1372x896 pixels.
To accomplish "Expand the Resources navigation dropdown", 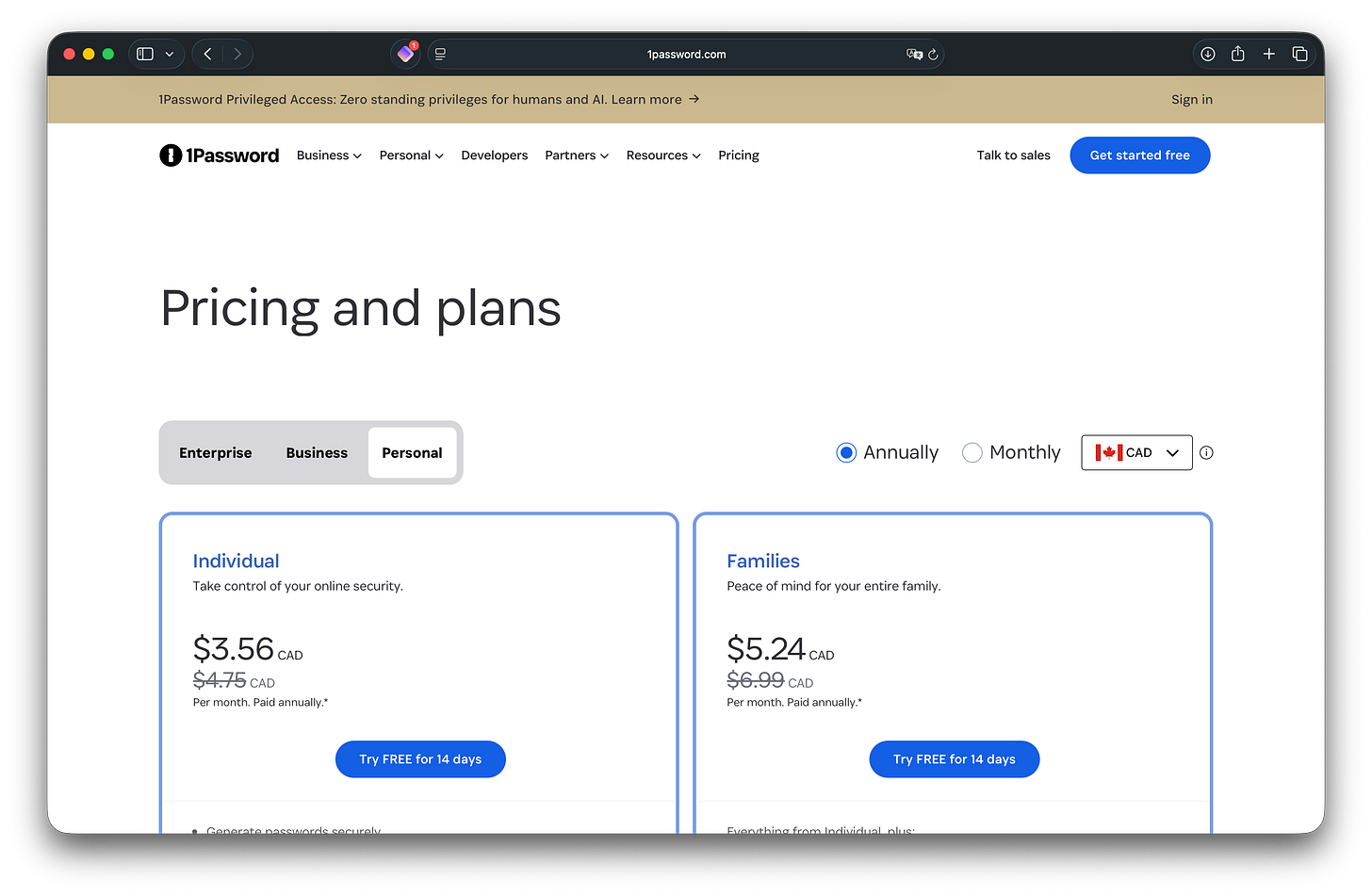I will [x=663, y=155].
